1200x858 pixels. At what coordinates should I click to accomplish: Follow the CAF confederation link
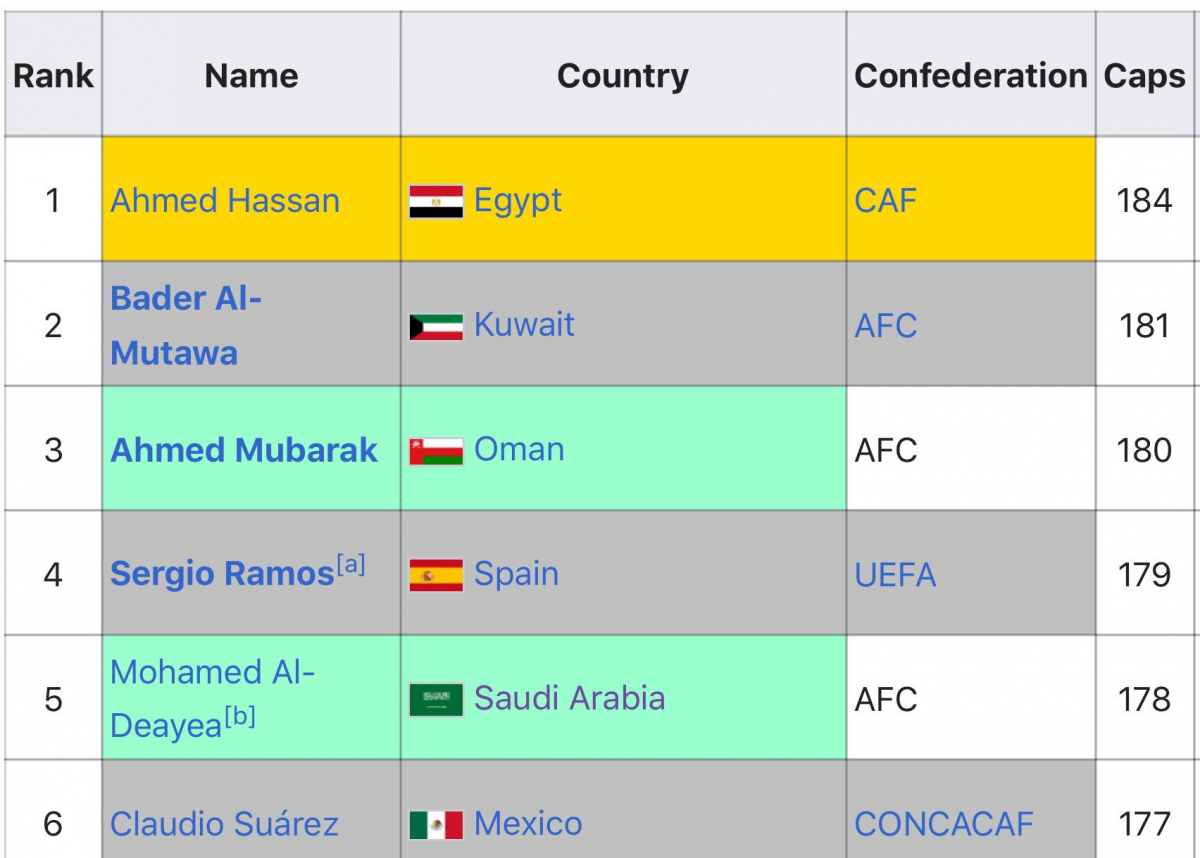(885, 201)
